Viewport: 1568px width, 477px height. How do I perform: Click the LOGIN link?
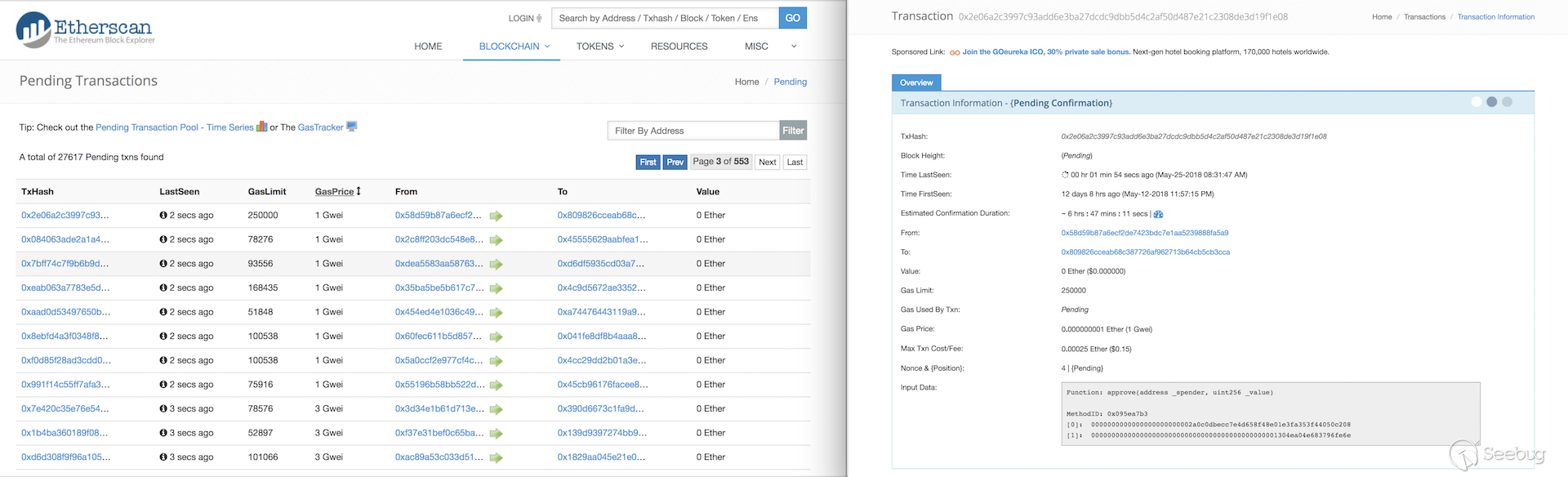pyautogui.click(x=521, y=18)
